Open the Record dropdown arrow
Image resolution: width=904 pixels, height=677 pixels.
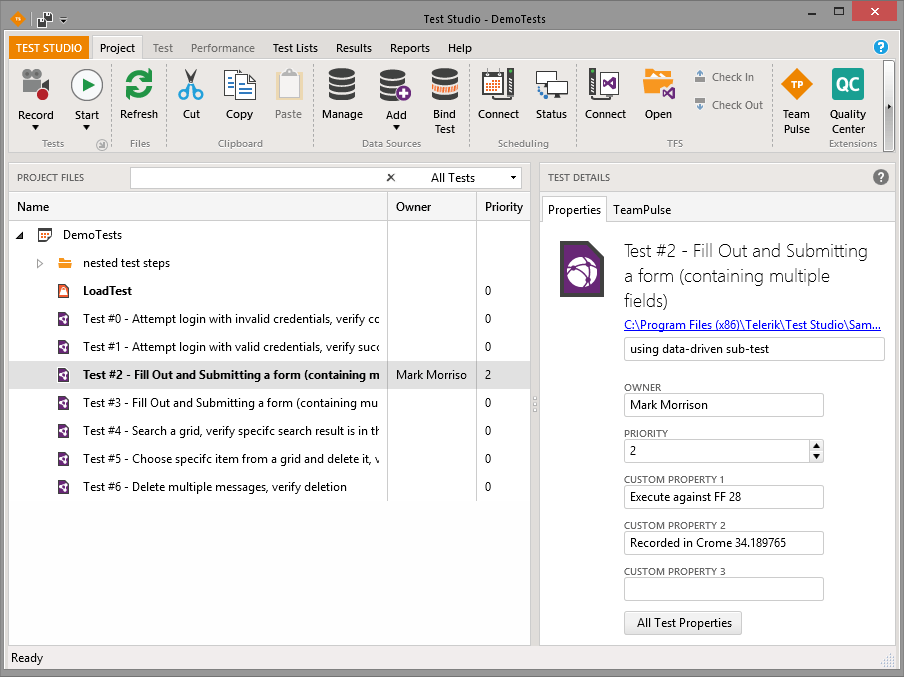click(35, 128)
